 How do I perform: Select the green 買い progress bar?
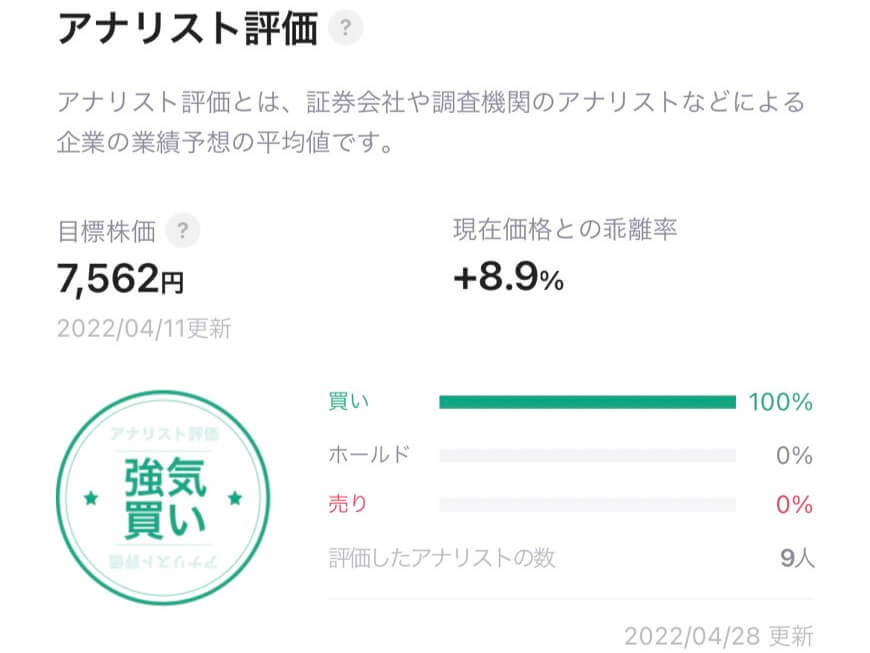(x=588, y=402)
